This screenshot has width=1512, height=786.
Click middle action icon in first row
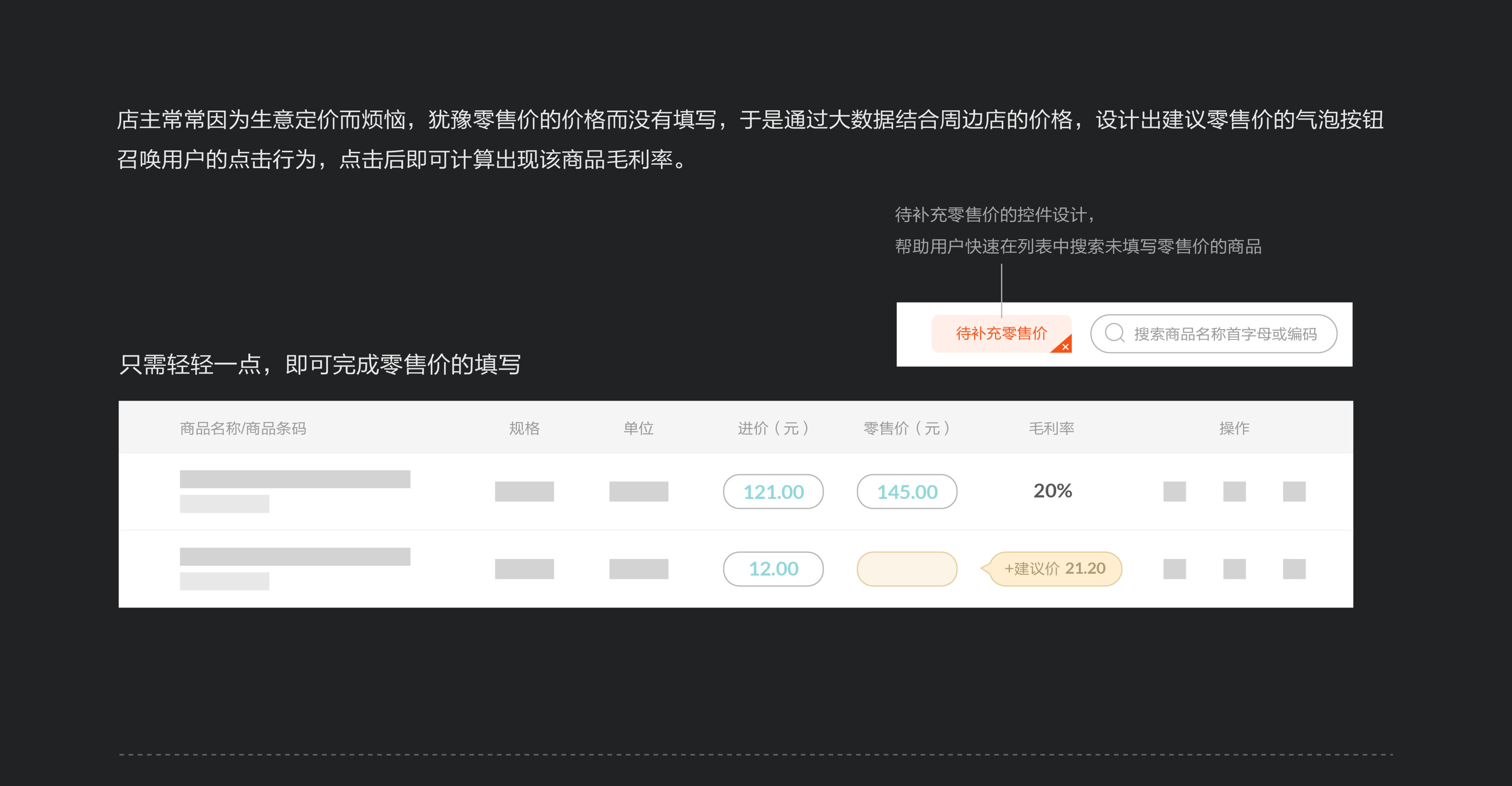[1234, 491]
